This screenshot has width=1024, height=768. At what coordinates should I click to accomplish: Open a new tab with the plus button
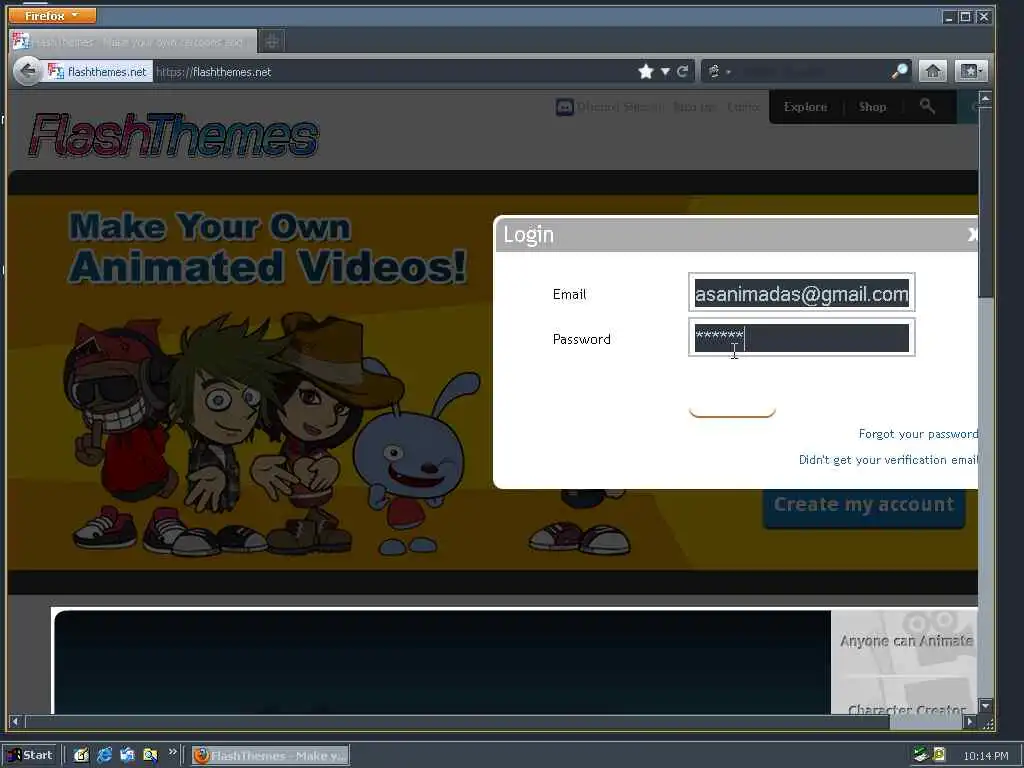click(x=272, y=42)
